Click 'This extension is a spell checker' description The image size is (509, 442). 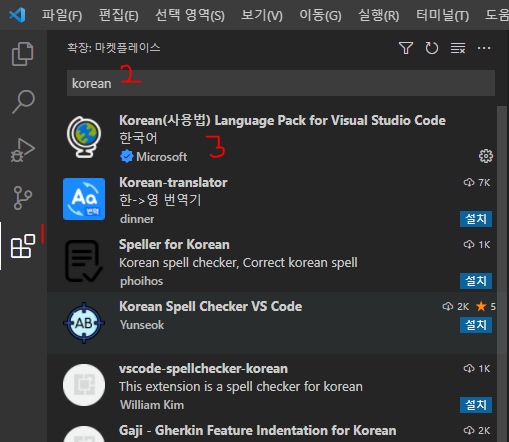(x=241, y=387)
